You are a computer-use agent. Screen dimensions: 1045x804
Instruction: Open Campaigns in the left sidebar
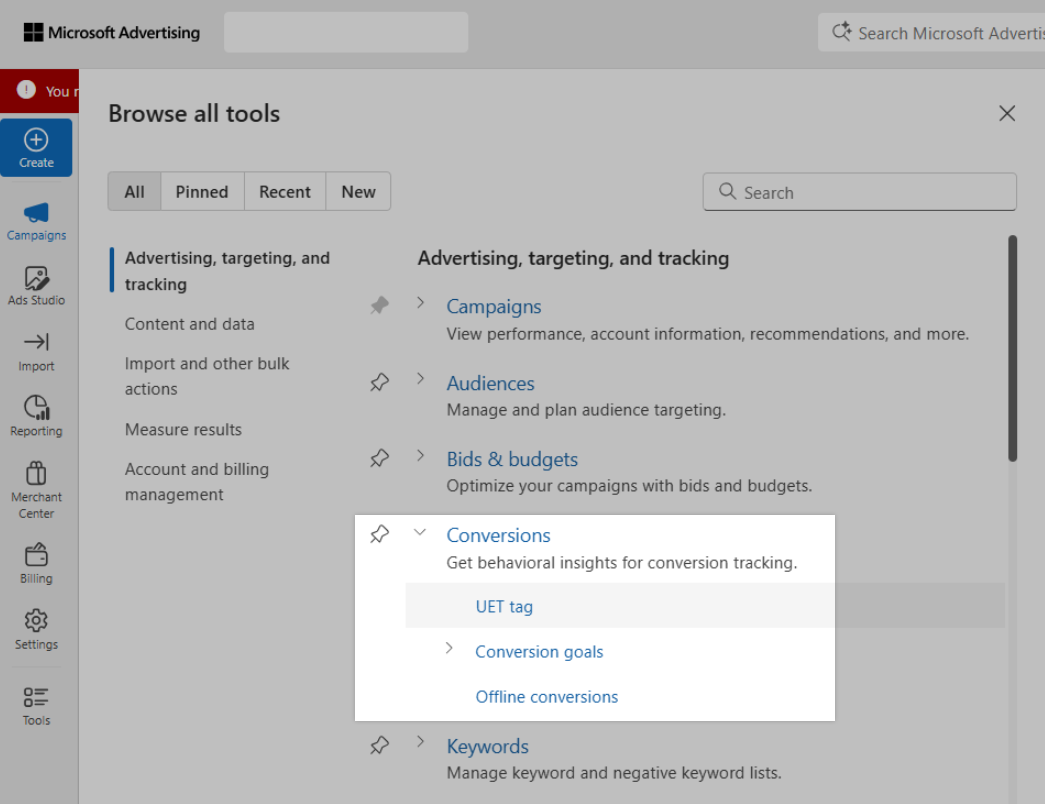[36, 221]
